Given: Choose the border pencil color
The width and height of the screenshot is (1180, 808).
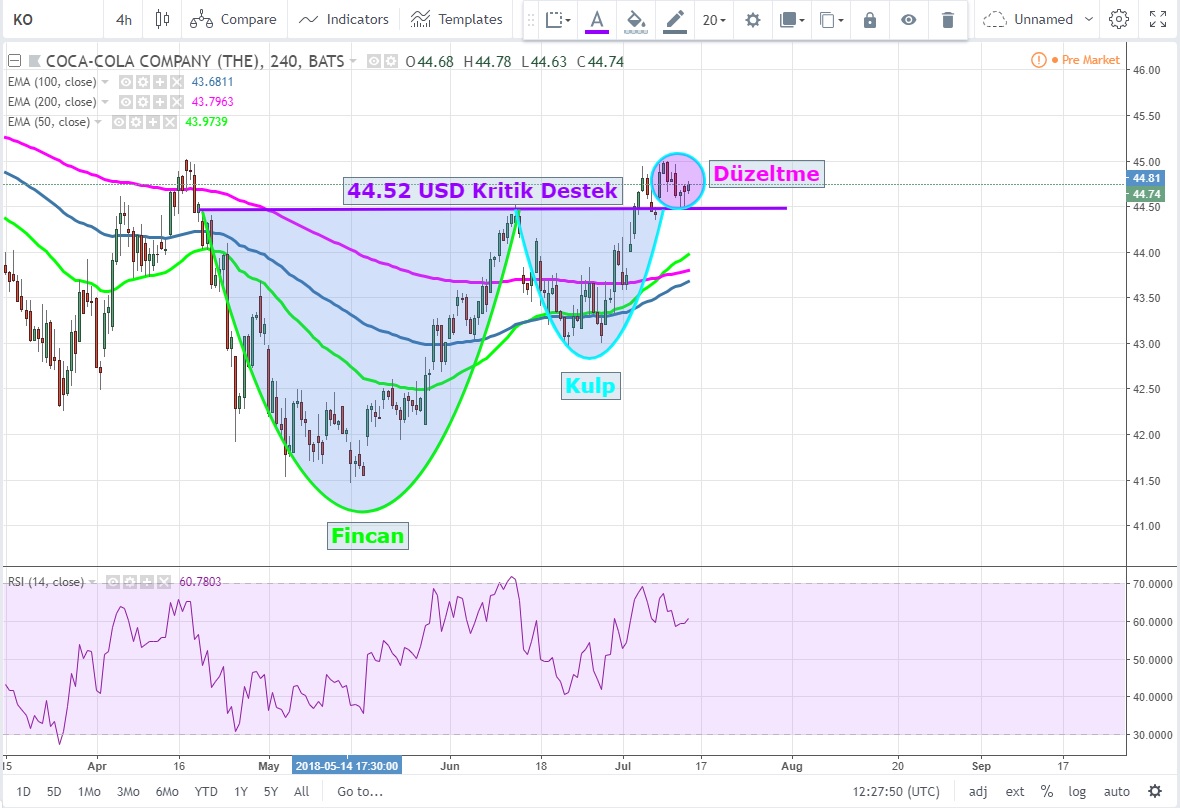Looking at the screenshot, I should (x=675, y=20).
